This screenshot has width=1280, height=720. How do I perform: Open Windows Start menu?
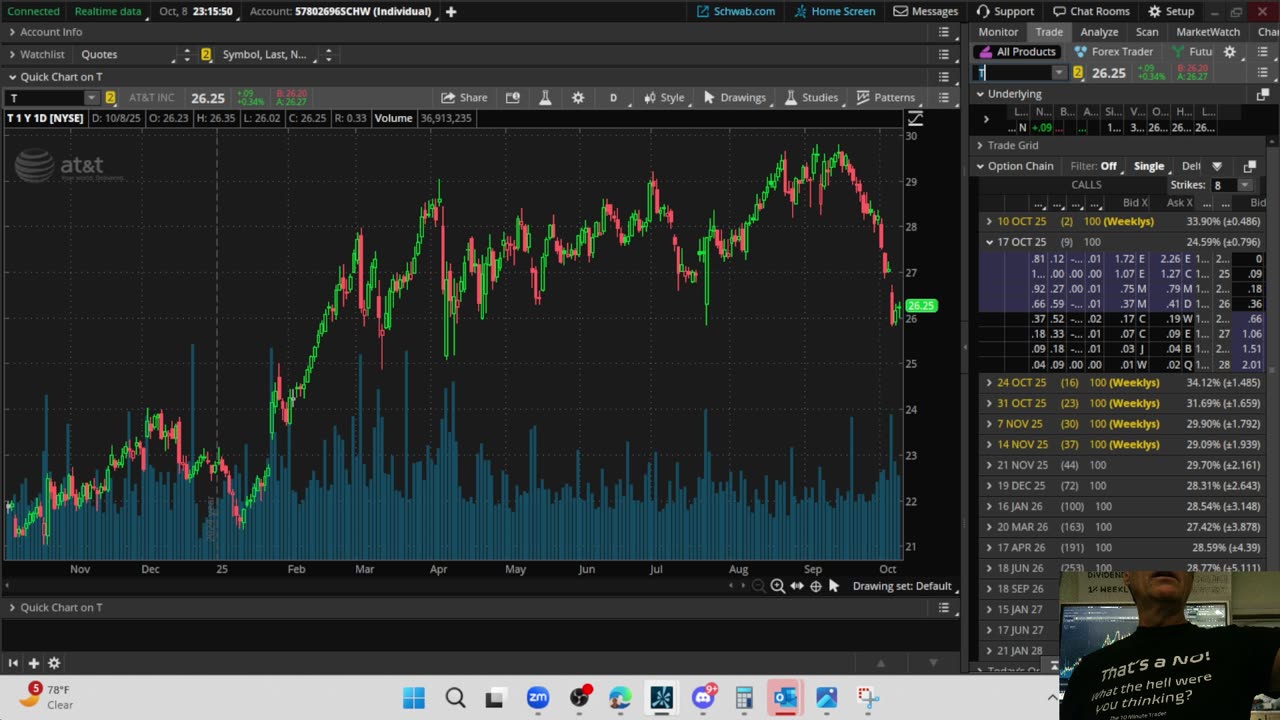pos(413,697)
